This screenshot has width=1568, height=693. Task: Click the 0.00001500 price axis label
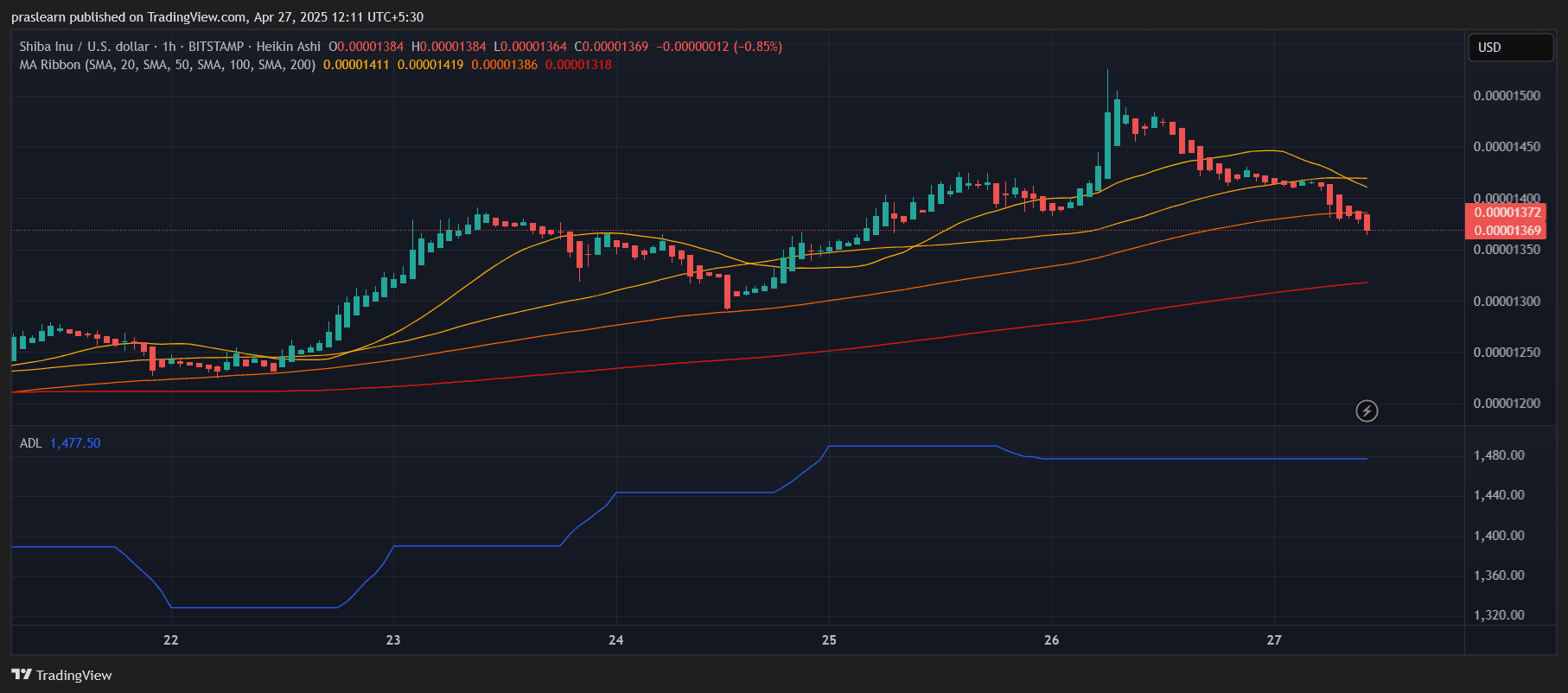tap(1507, 96)
